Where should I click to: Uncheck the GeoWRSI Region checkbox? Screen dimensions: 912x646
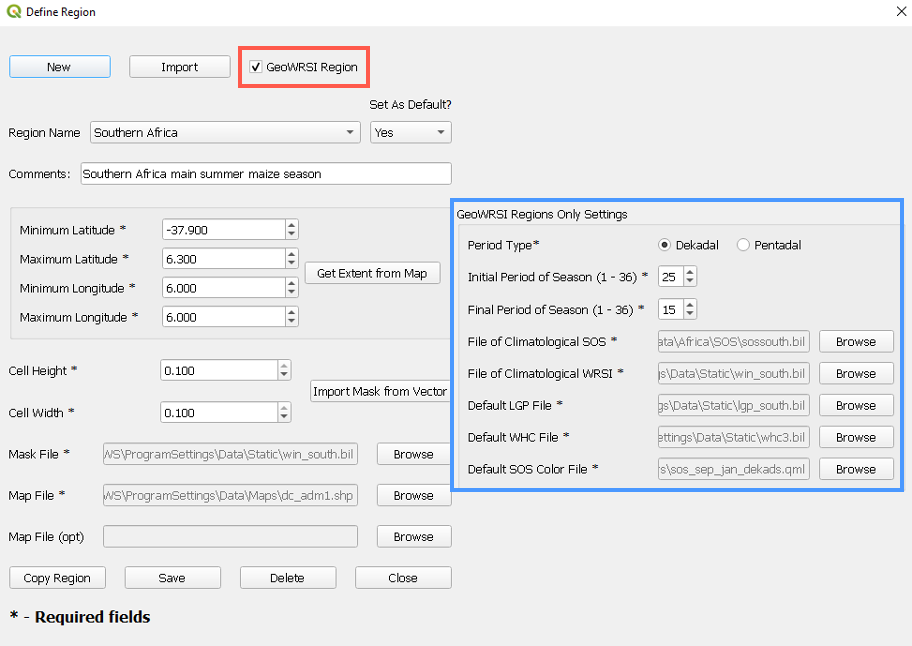tap(257, 67)
